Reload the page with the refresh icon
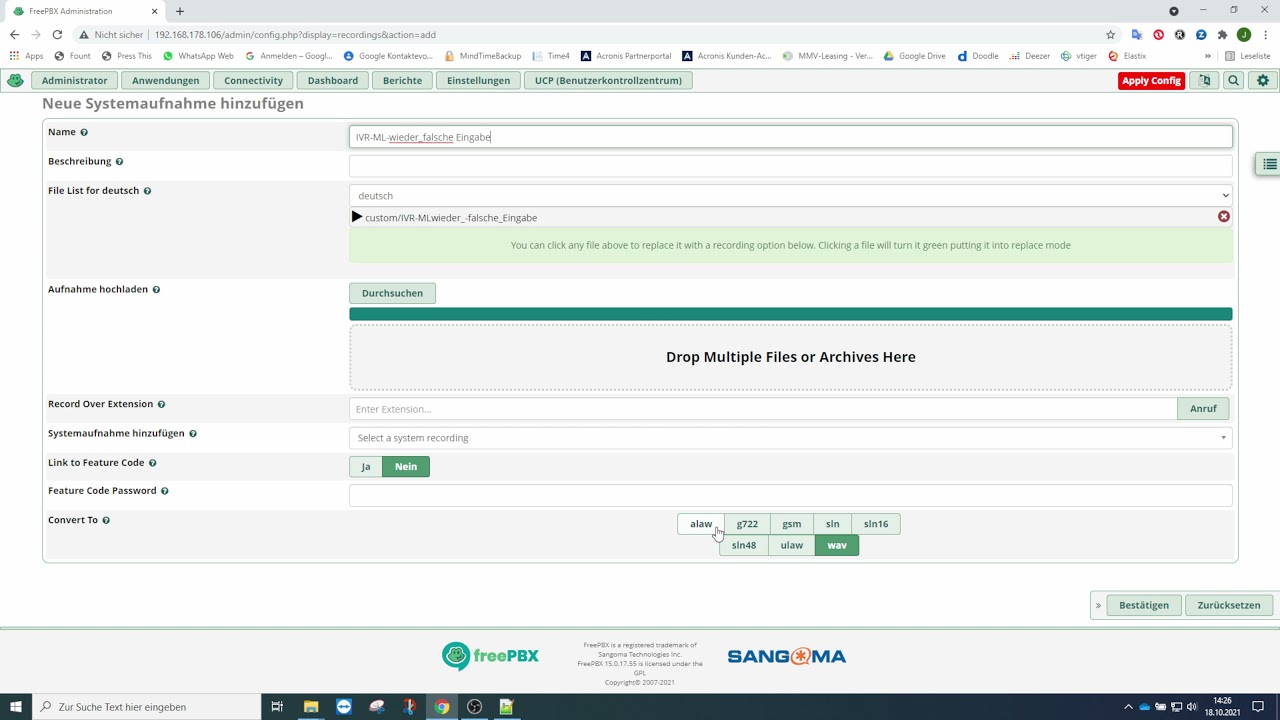Screen dimensions: 1280x720 pos(57,34)
